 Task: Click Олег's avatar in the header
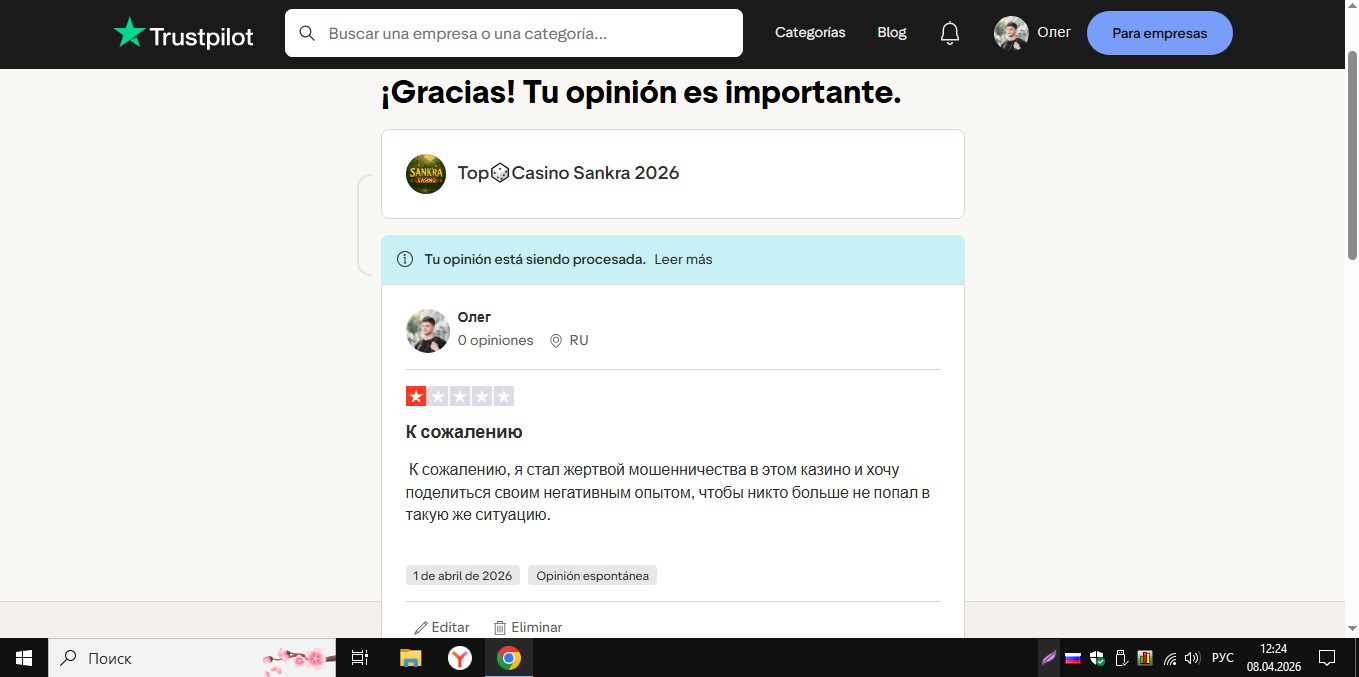tap(1011, 33)
